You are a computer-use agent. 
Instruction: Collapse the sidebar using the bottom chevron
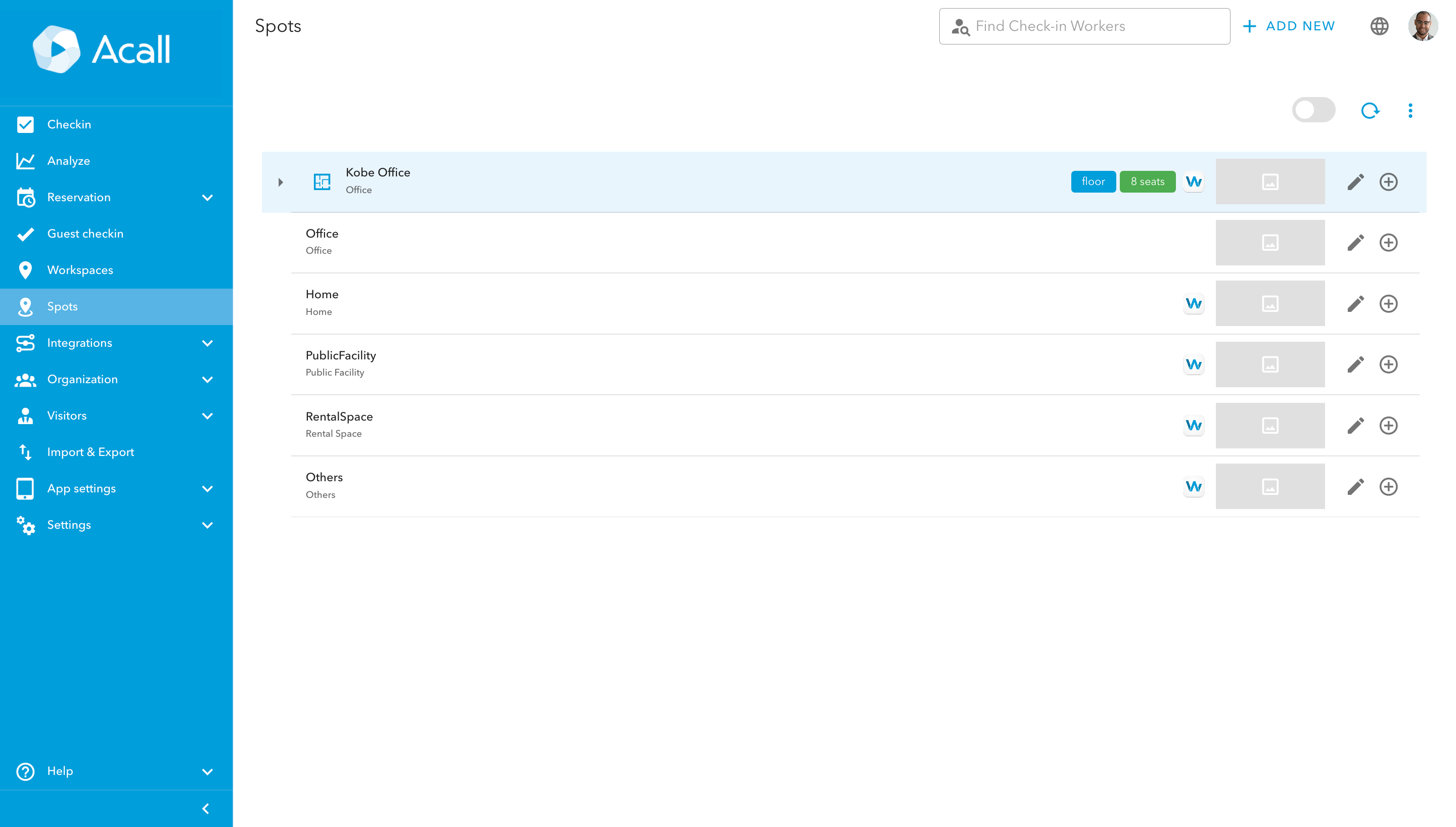click(206, 808)
